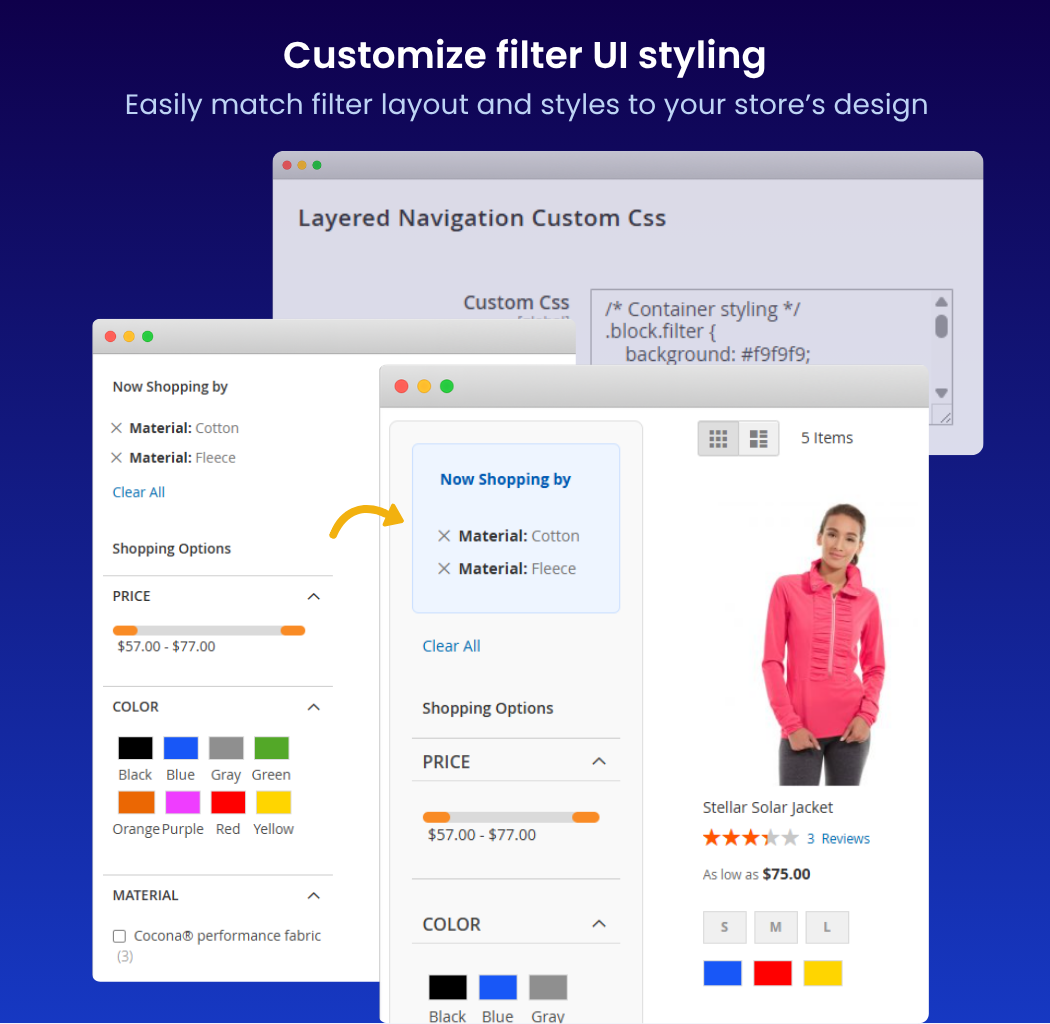Click the Custom Css textarea resize handle
This screenshot has height=1024, width=1050.
click(x=944, y=417)
